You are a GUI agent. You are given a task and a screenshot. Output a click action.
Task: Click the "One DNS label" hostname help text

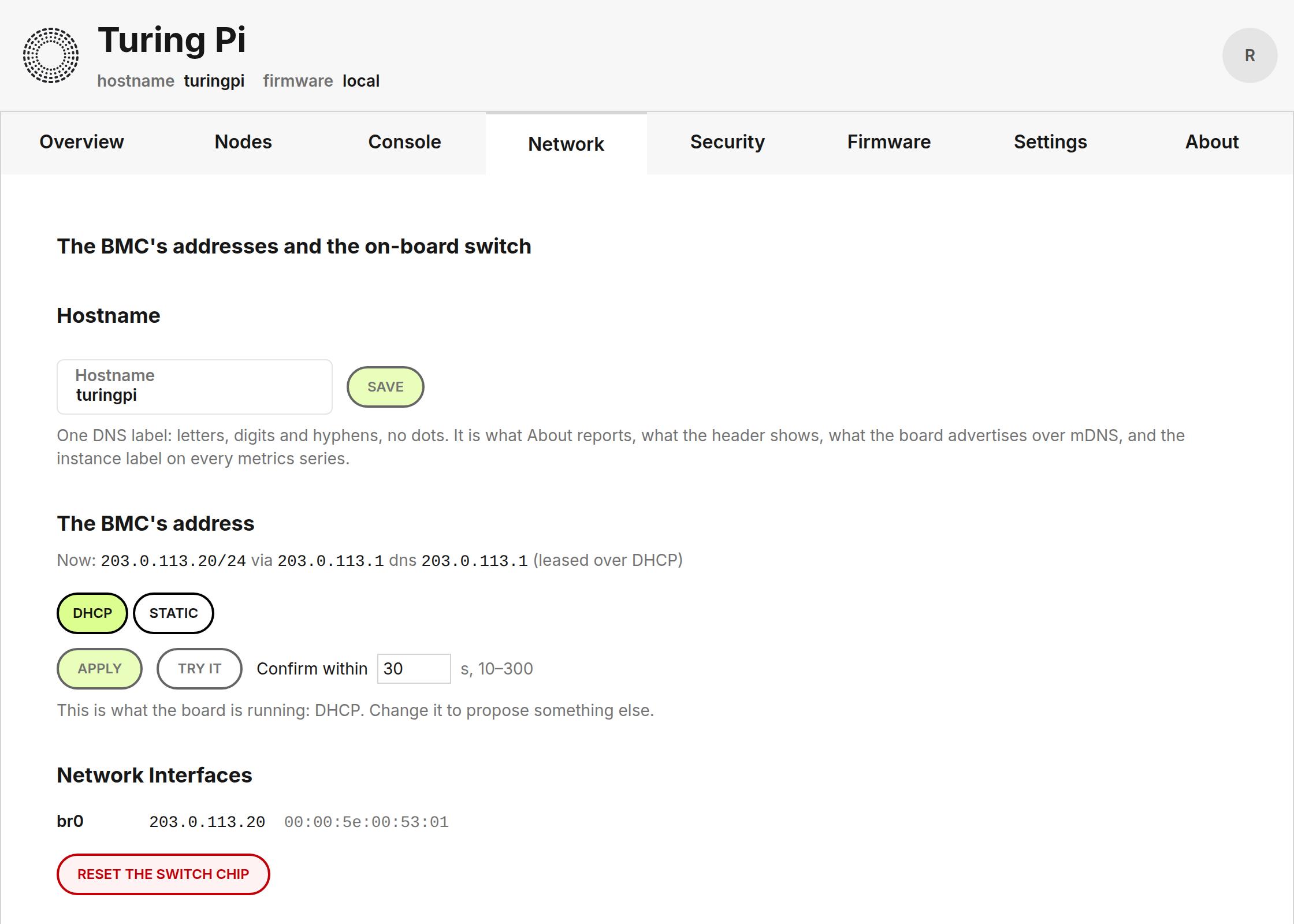[x=620, y=447]
